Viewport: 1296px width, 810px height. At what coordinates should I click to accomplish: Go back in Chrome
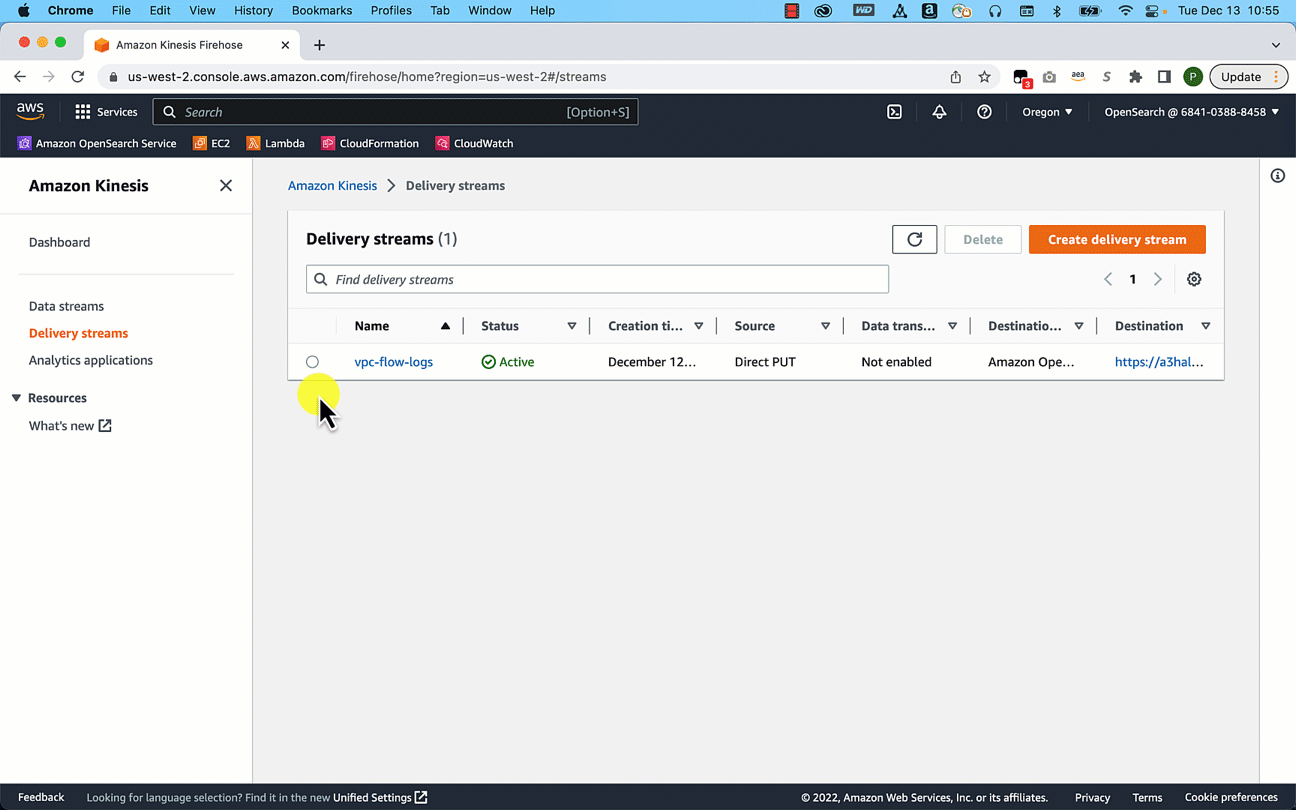(20, 77)
